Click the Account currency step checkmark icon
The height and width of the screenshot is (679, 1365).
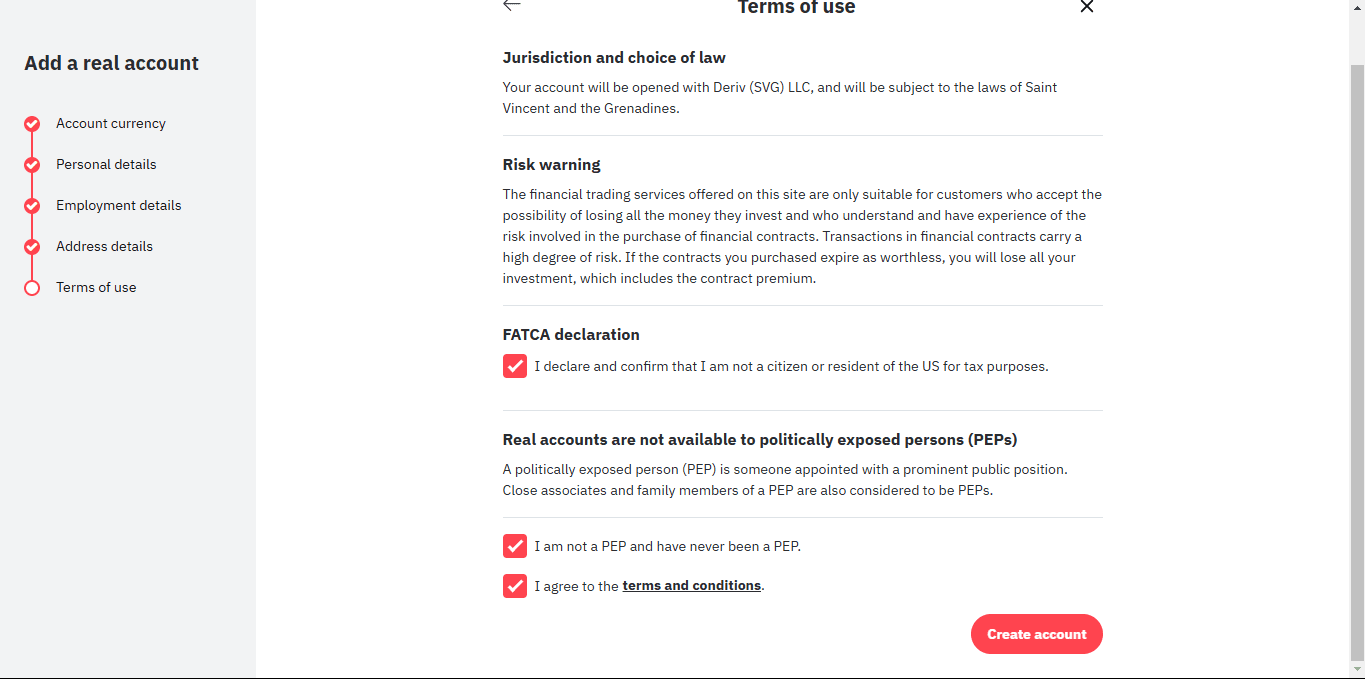point(32,124)
